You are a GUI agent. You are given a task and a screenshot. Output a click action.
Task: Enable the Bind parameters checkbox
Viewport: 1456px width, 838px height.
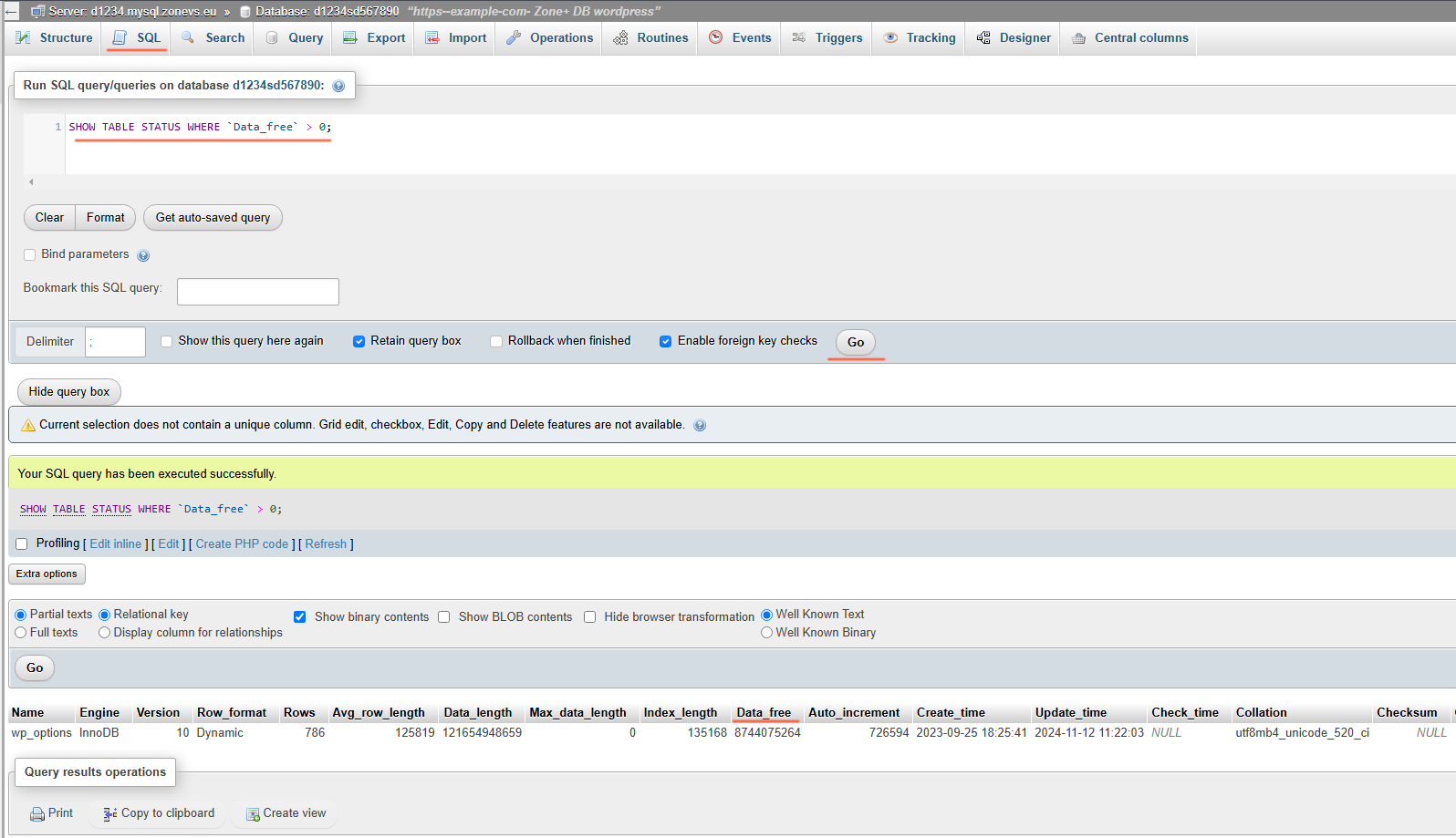click(30, 255)
